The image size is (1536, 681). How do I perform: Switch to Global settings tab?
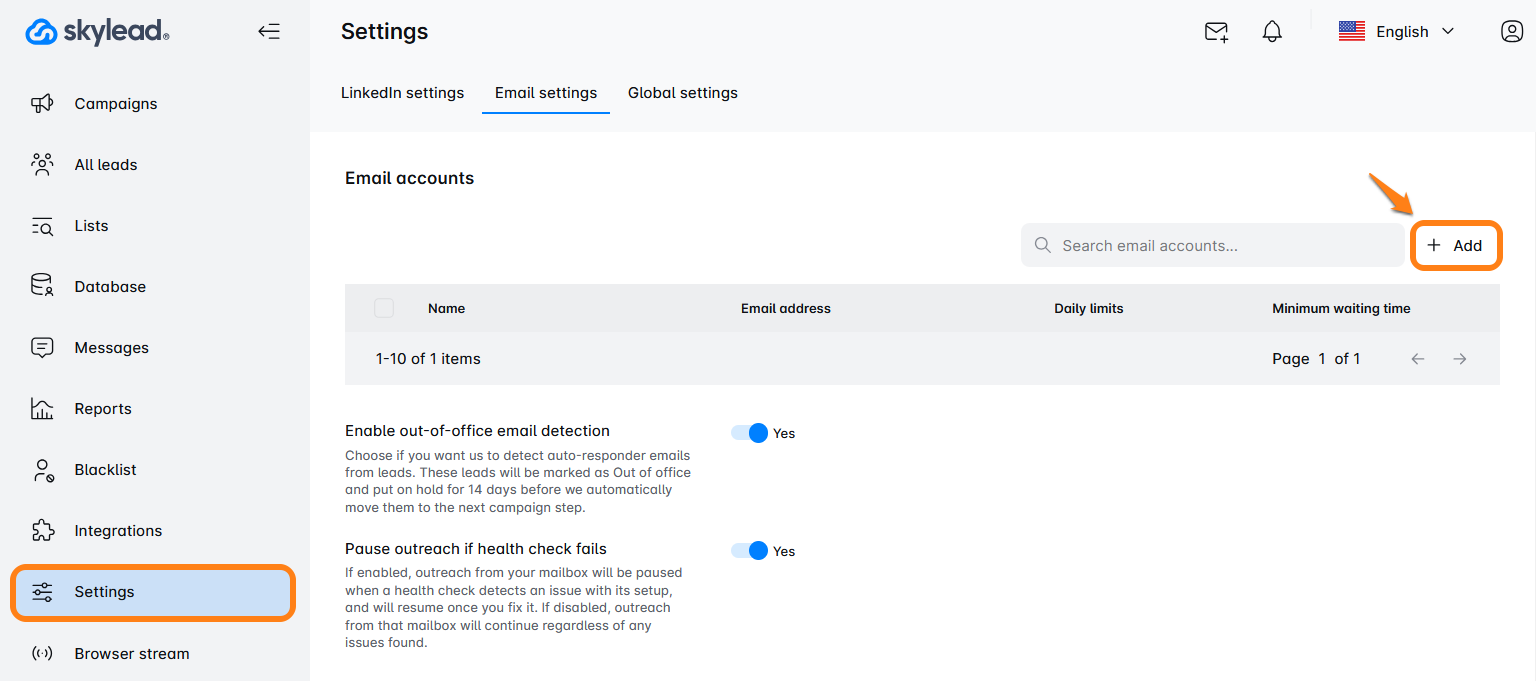[683, 93]
